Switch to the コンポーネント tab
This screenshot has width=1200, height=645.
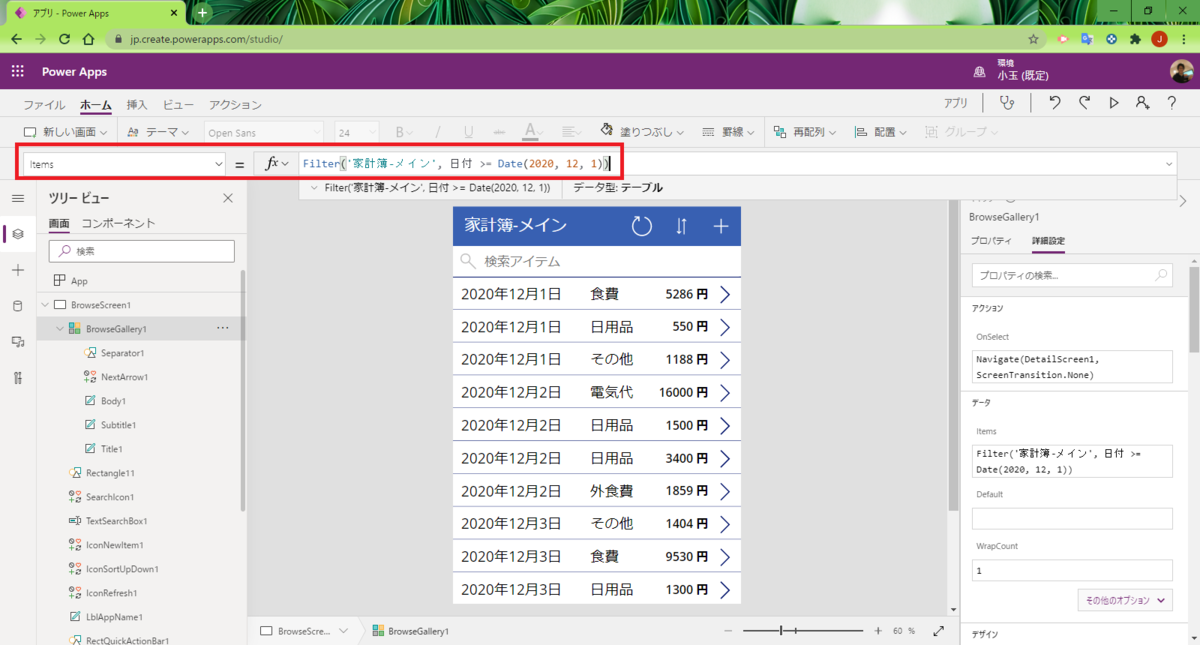(x=118, y=223)
